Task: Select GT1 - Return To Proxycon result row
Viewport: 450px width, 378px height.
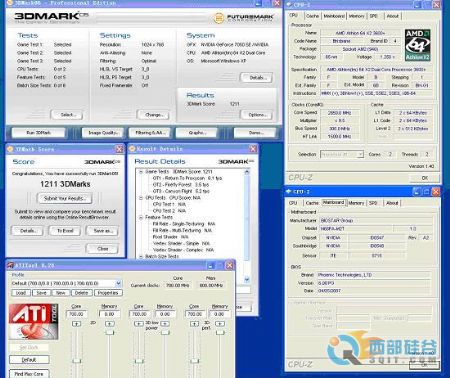Action: [187, 178]
